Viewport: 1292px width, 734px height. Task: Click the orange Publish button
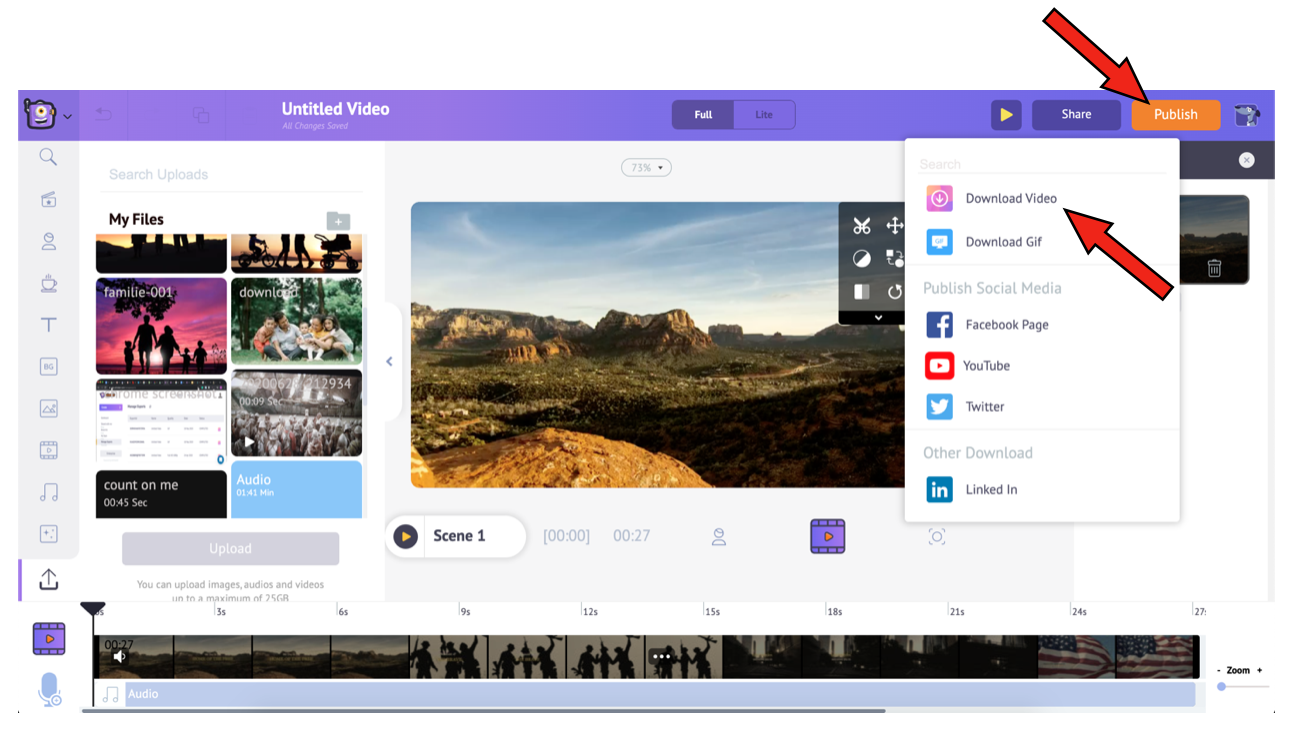[1175, 115]
